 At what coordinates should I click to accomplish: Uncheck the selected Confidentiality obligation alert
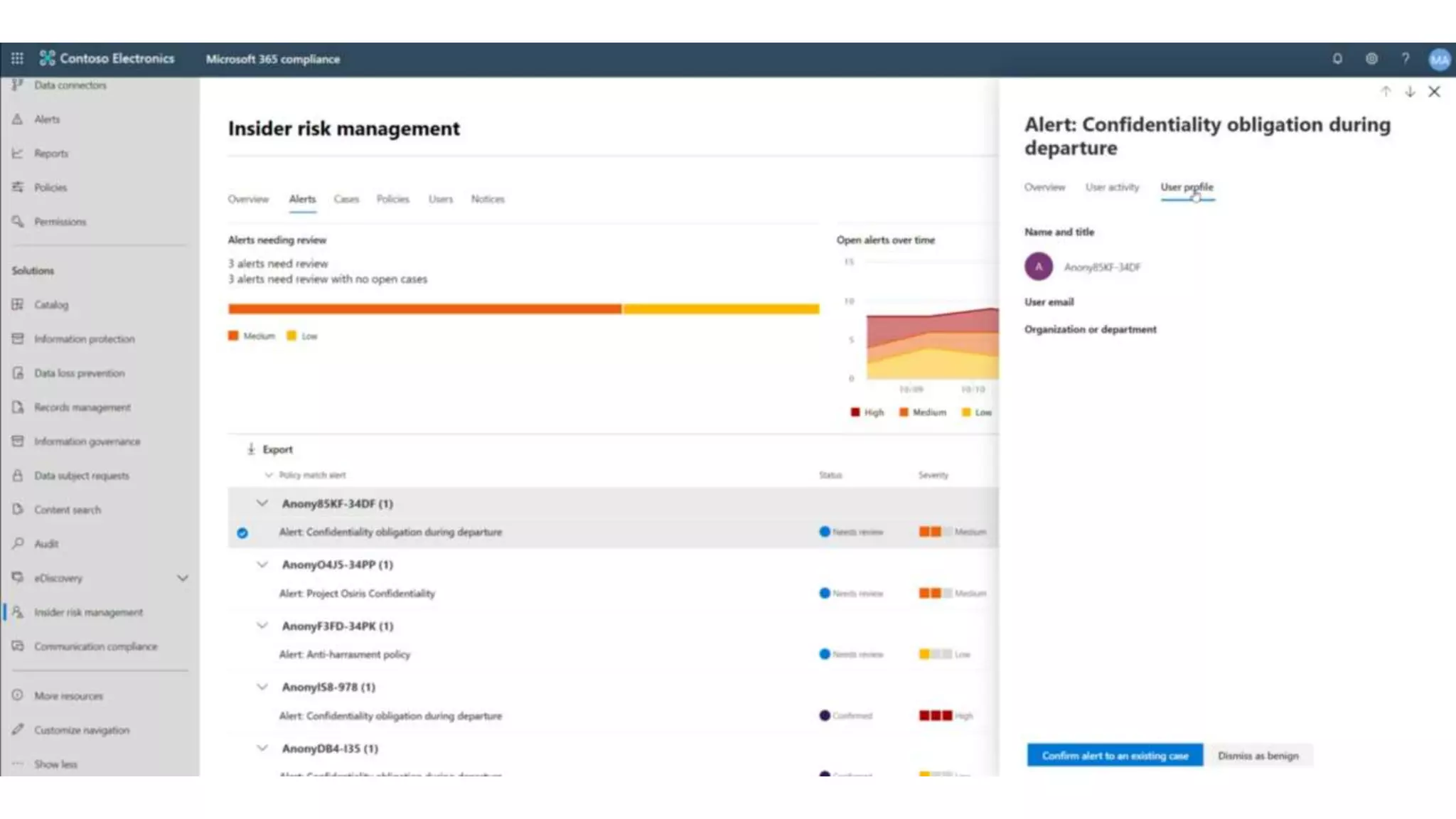click(x=242, y=532)
